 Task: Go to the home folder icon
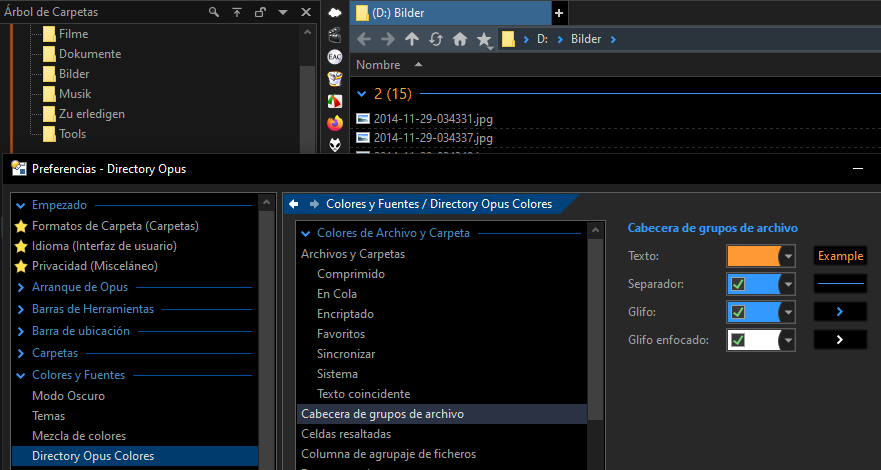point(460,39)
